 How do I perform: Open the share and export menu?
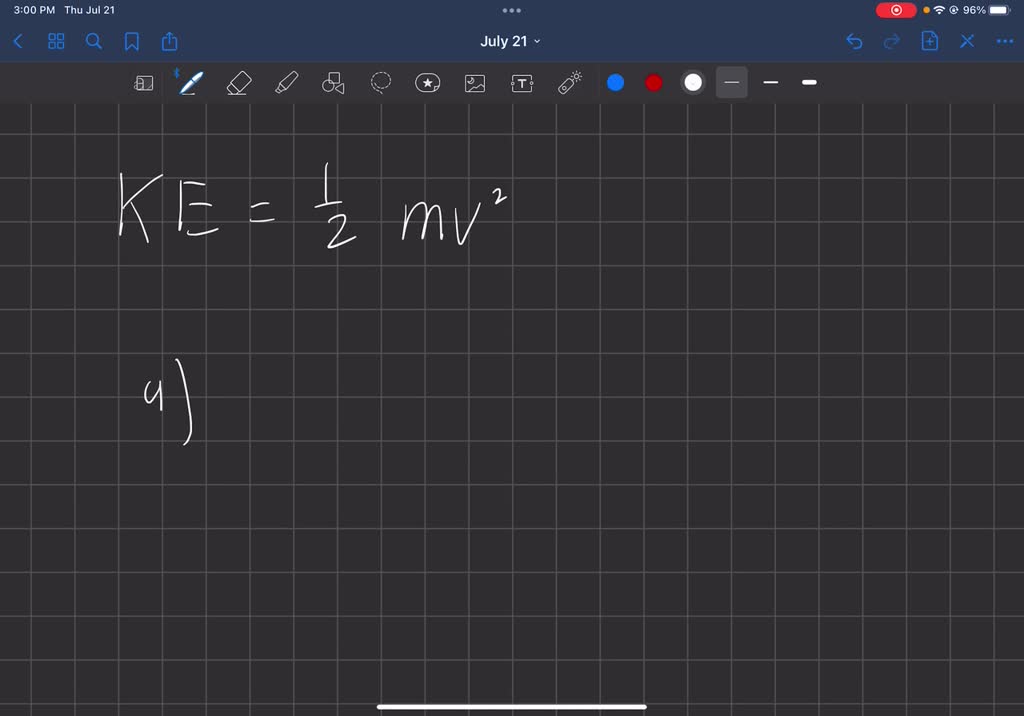click(170, 41)
